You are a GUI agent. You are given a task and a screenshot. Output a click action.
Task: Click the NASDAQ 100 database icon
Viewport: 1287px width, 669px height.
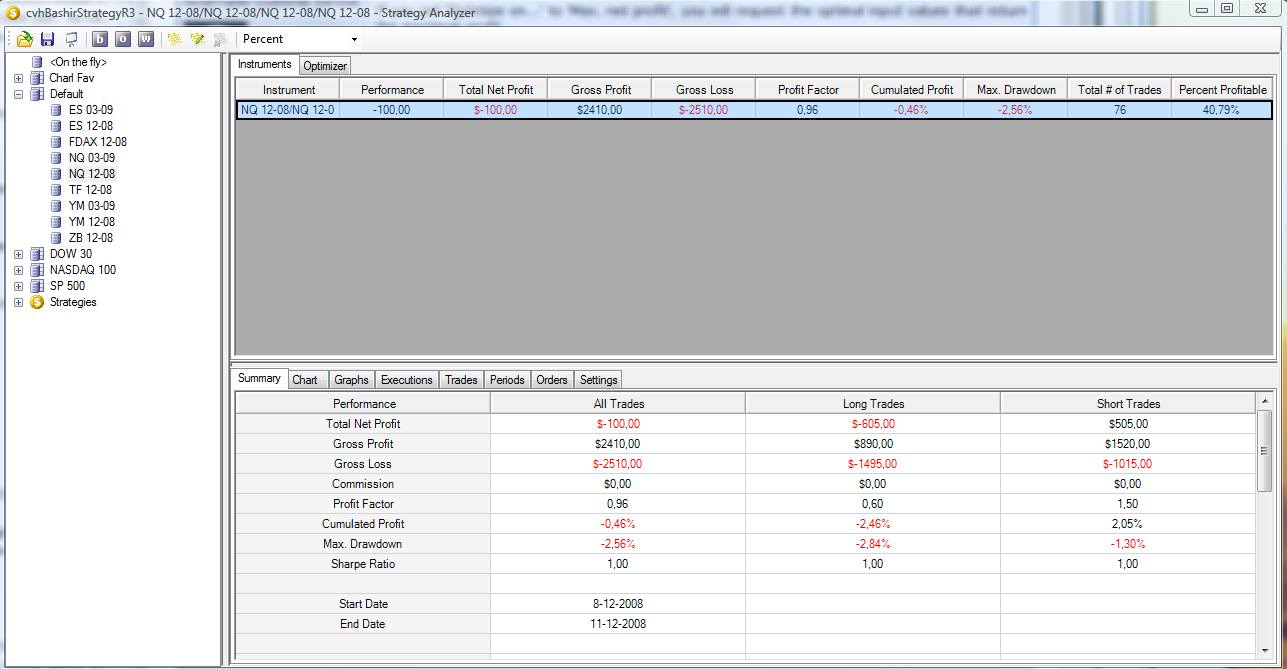pyautogui.click(x=37, y=270)
